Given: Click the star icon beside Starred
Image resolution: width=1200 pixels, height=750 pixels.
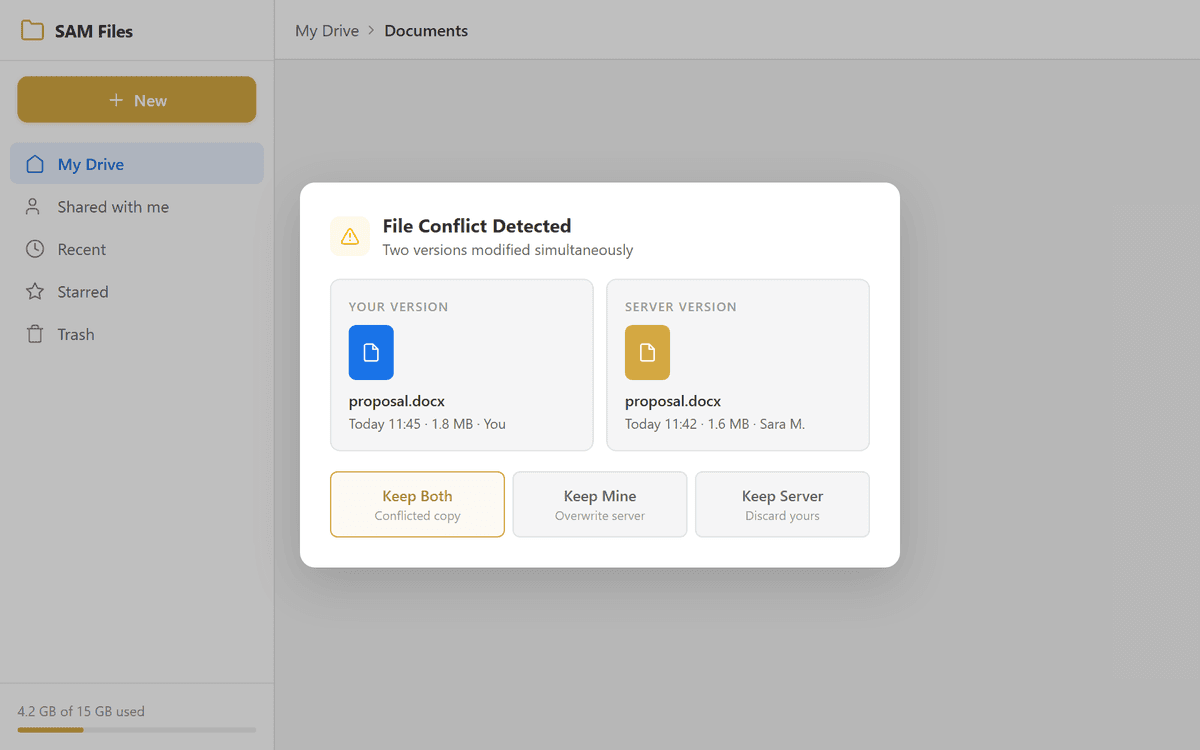Looking at the screenshot, I should [35, 292].
